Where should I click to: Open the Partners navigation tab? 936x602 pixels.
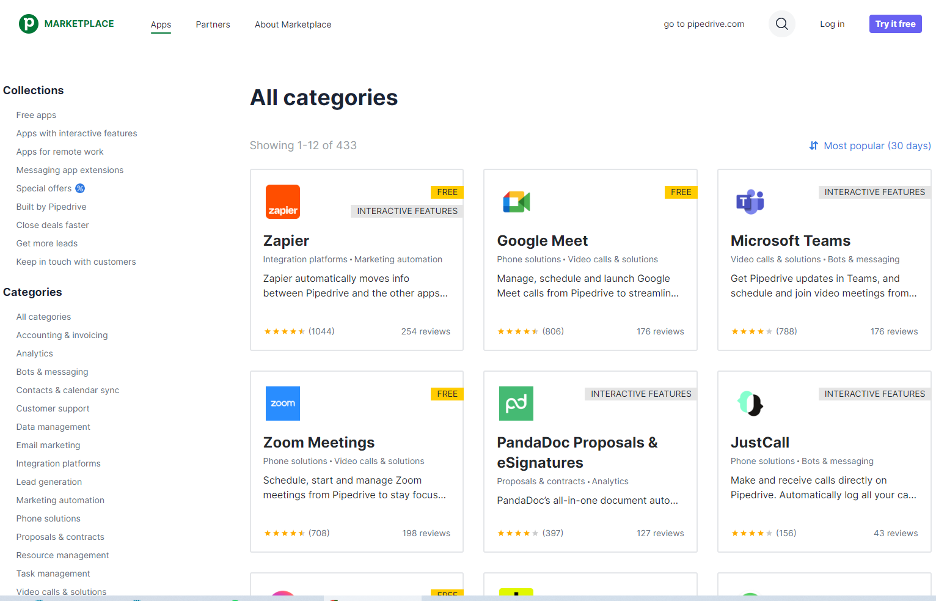[213, 24]
